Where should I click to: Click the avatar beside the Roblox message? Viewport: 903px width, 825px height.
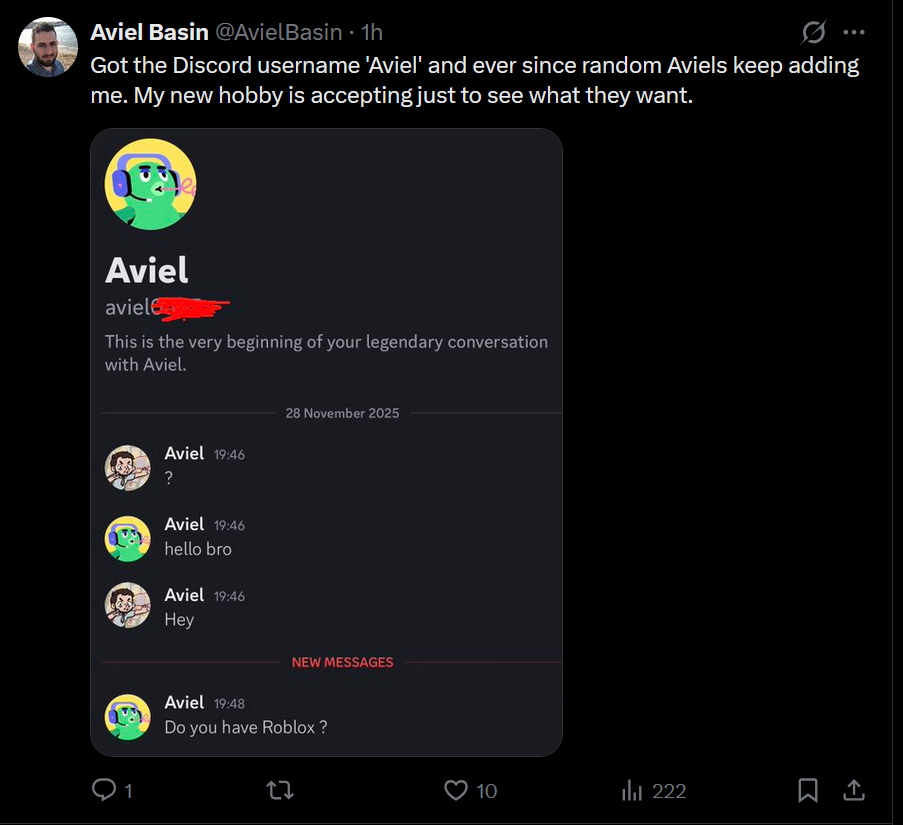[128, 716]
